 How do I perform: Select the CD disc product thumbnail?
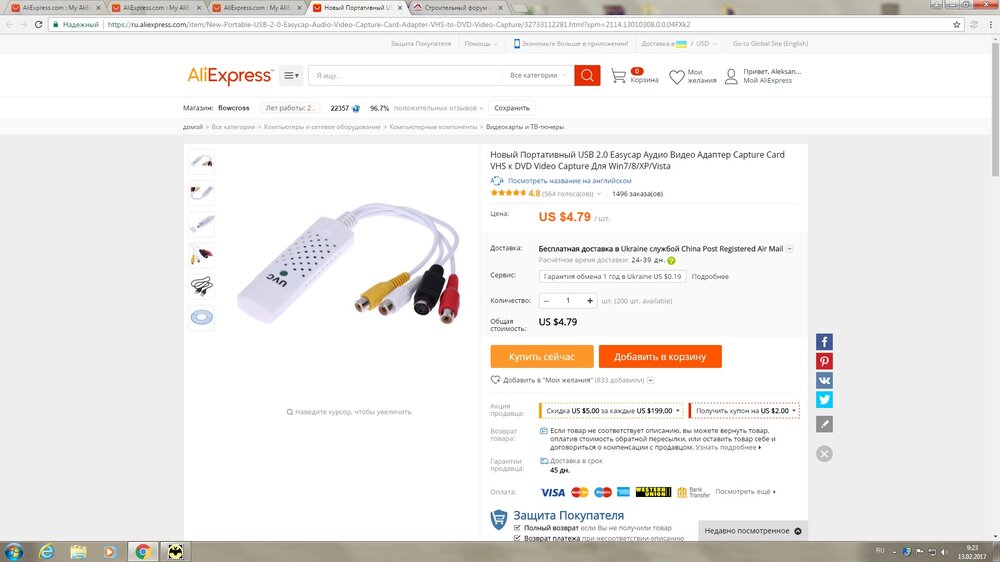click(x=202, y=317)
